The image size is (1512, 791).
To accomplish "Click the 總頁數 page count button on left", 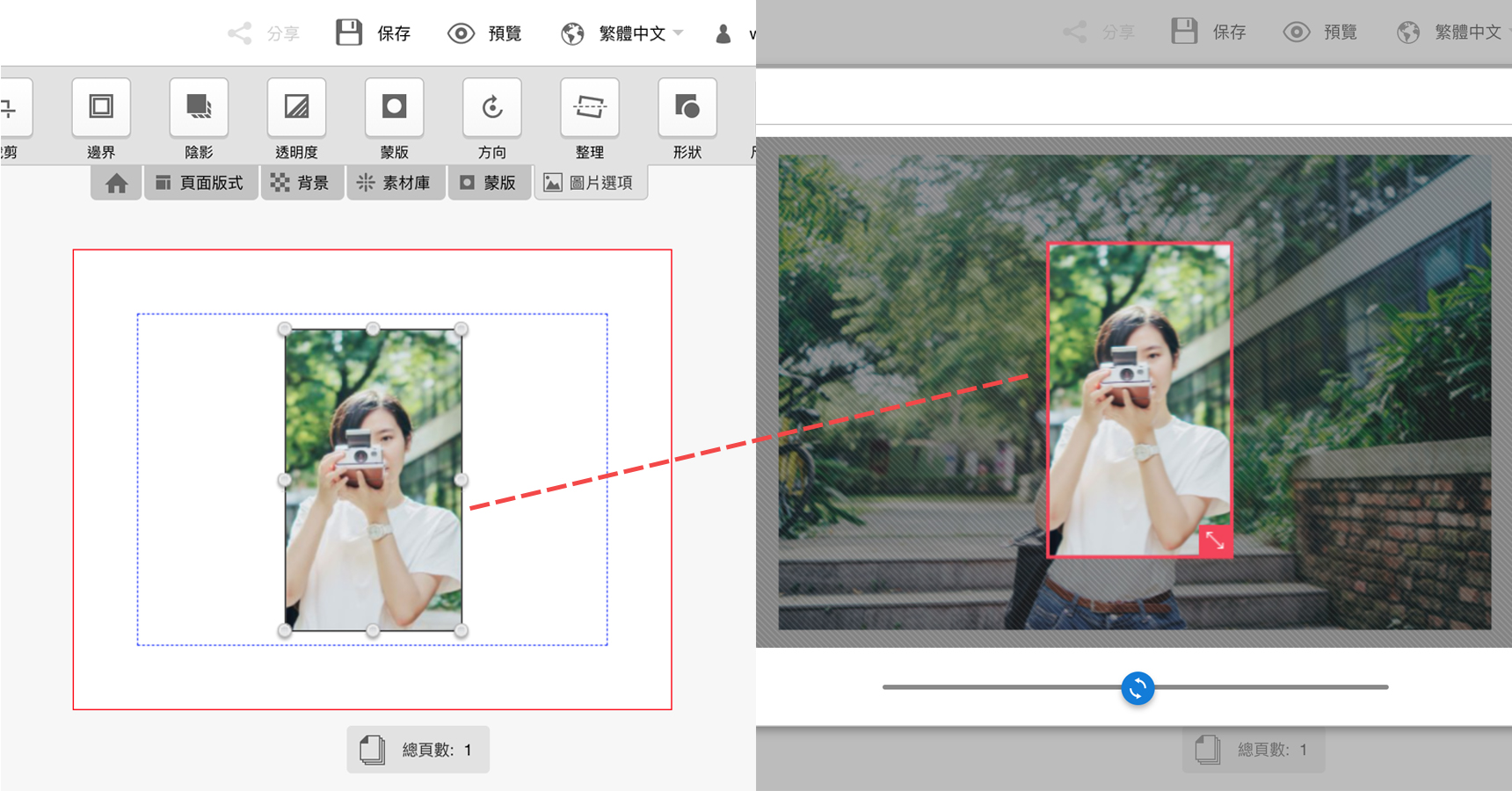I will [x=418, y=750].
